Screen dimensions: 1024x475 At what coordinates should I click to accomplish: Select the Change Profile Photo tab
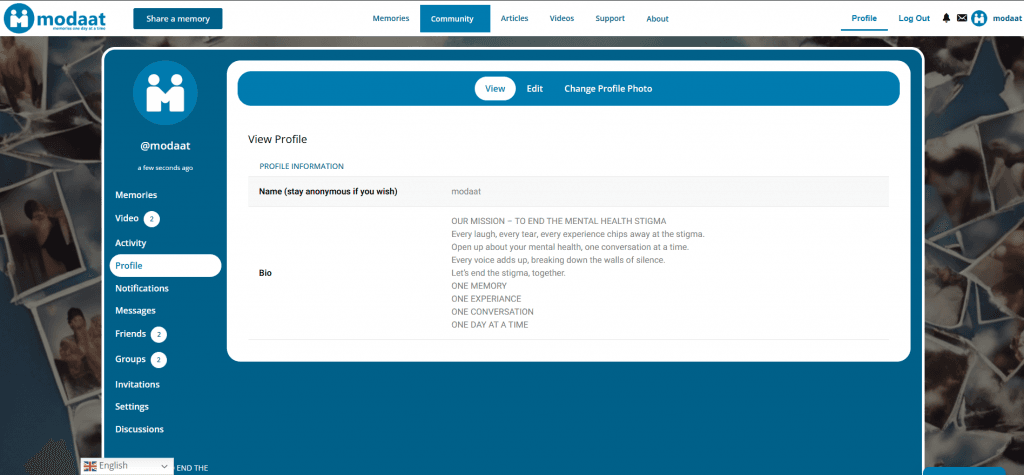click(608, 89)
